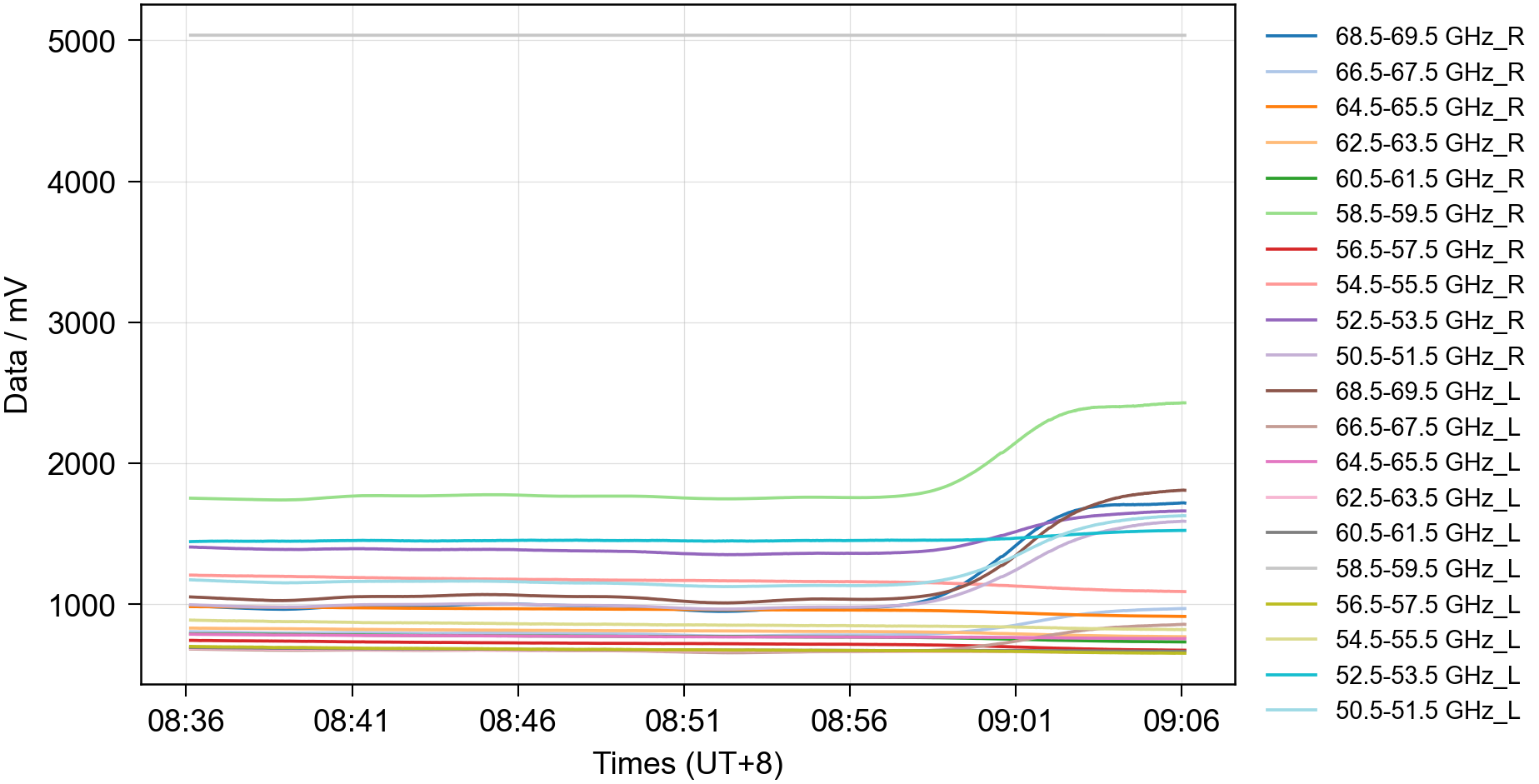Click the 52.5-53.5 GHz_L legend label
Image resolution: width=1539 pixels, height=784 pixels.
pos(1427,675)
